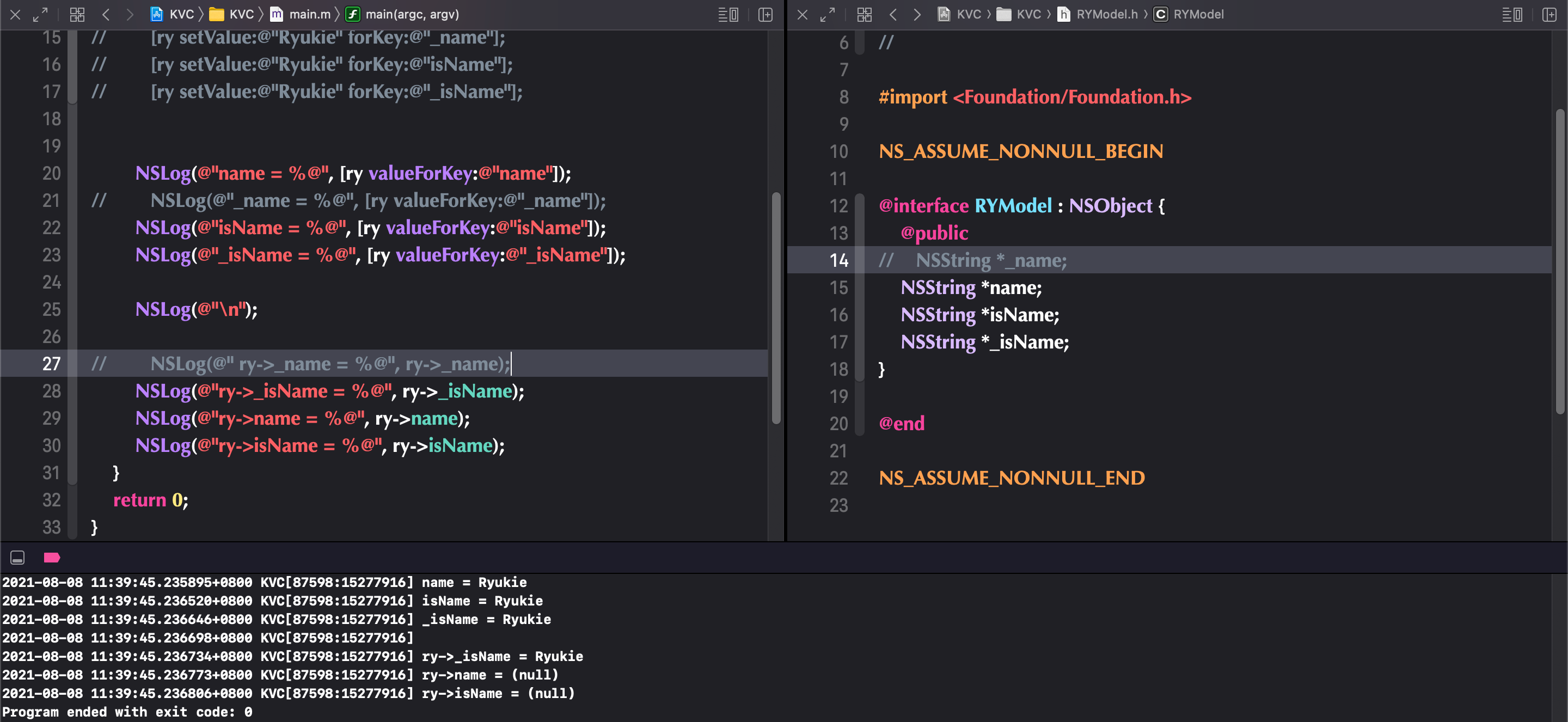Open main.m breadcrumb file list

pos(301,14)
